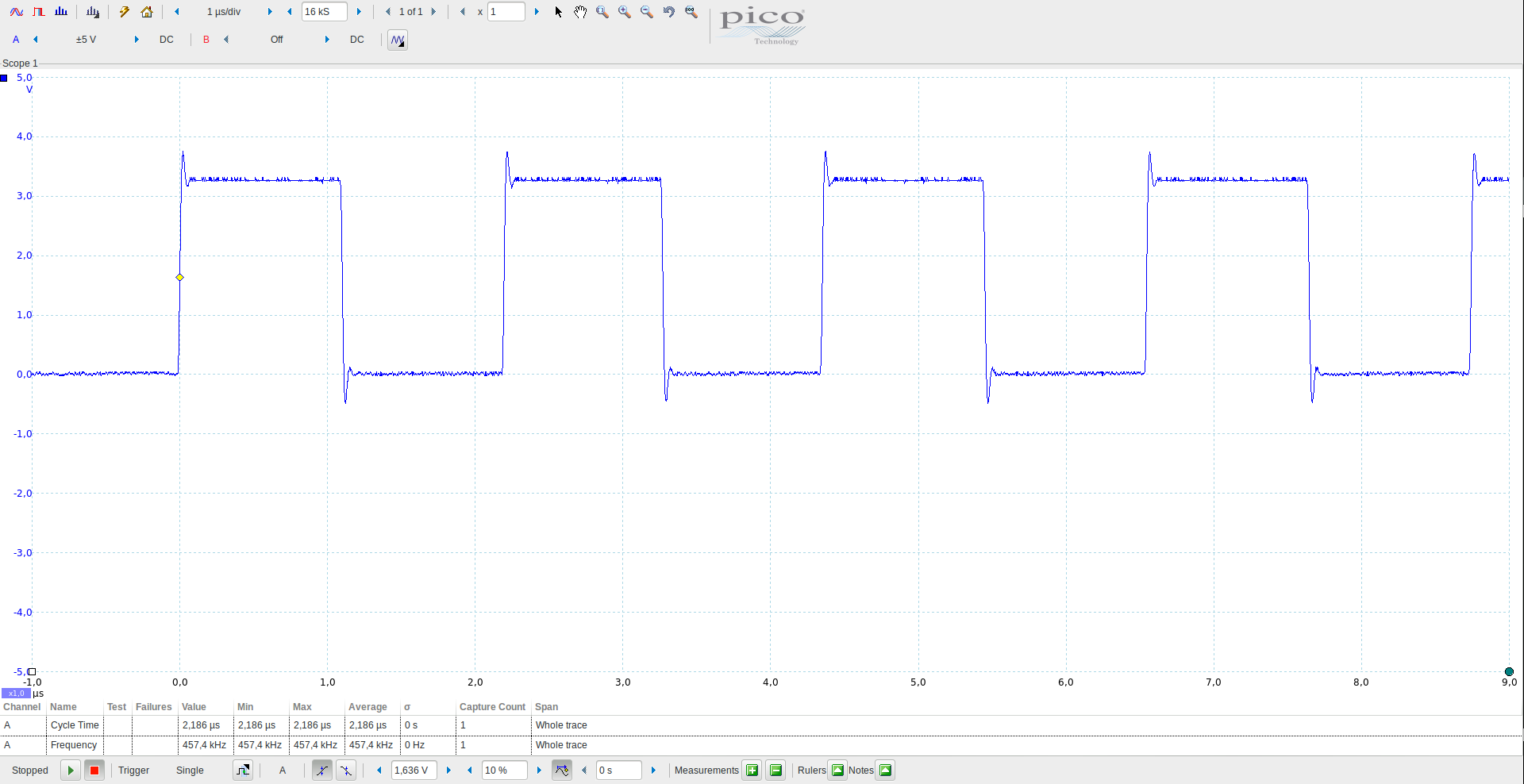Screen dimensions: 1524x784
Task: Click the yellow trigger marker diamond
Action: pyautogui.click(x=180, y=277)
